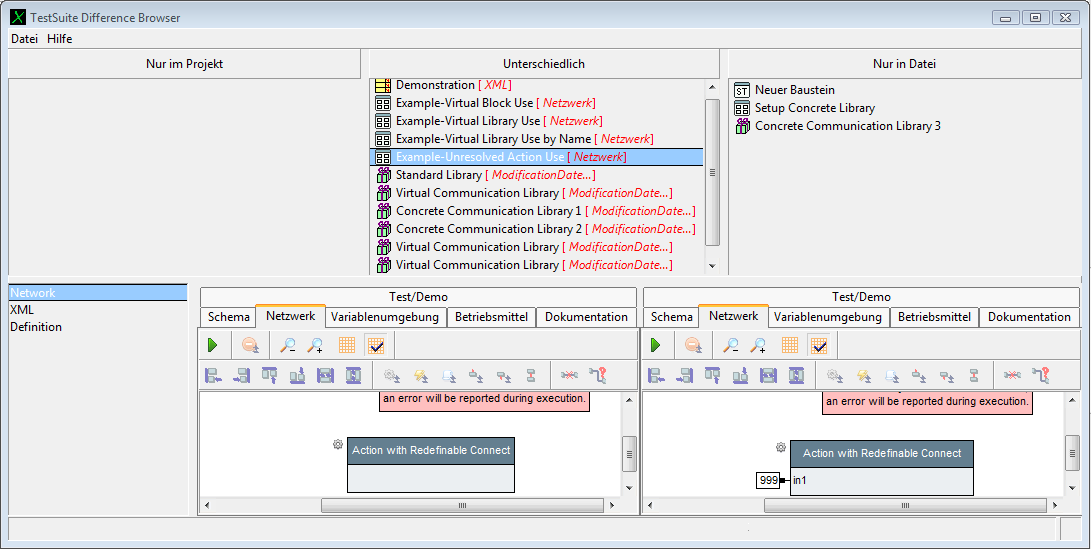Open the Datei menu
Screen dimensions: 1091x549
click(24, 39)
